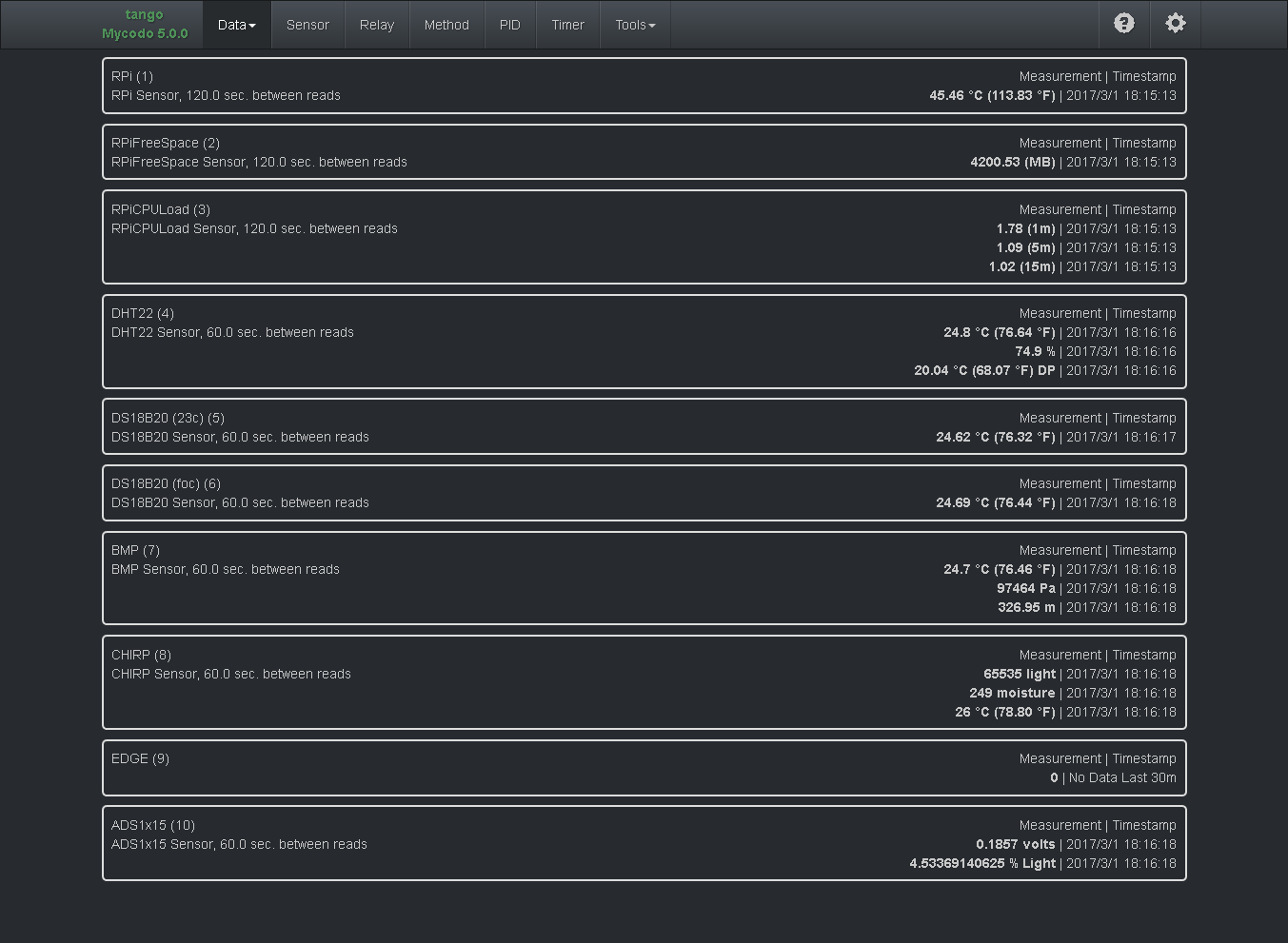
Task: Click the 326.95 m altitude reading
Action: pos(1026,607)
